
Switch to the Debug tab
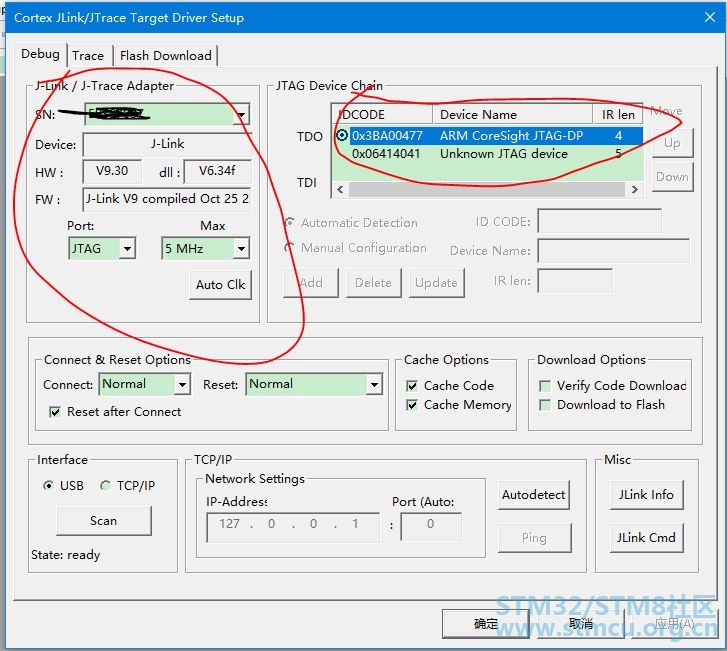click(40, 54)
